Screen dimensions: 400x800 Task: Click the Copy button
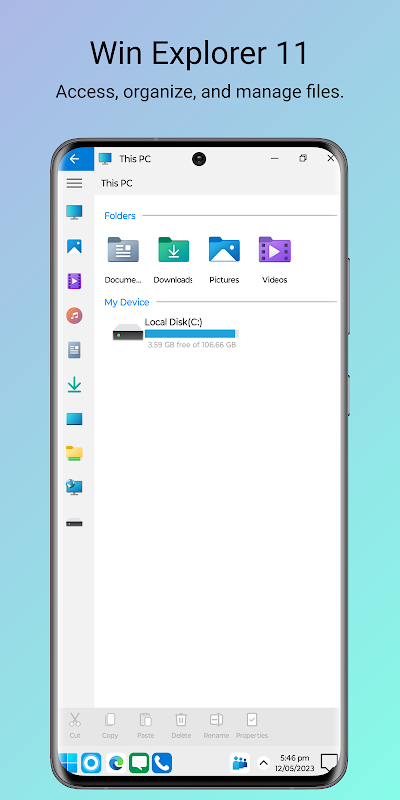click(110, 726)
